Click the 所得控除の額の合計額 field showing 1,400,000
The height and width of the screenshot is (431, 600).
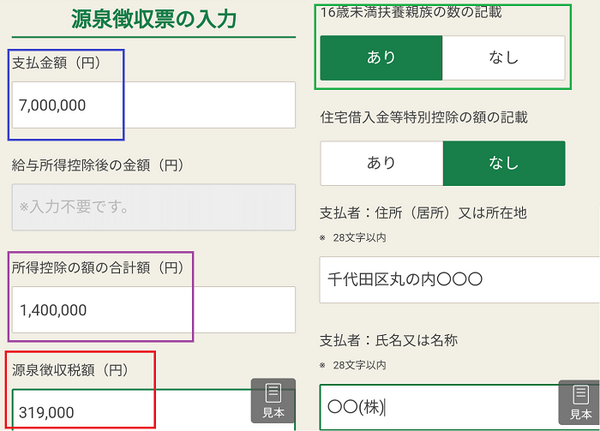point(154,310)
